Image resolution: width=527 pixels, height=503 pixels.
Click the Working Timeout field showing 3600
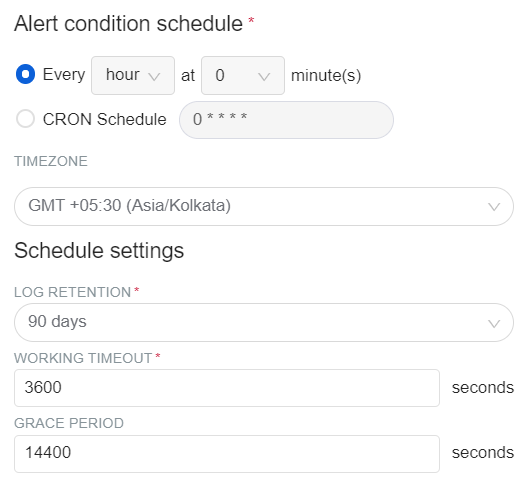227,388
